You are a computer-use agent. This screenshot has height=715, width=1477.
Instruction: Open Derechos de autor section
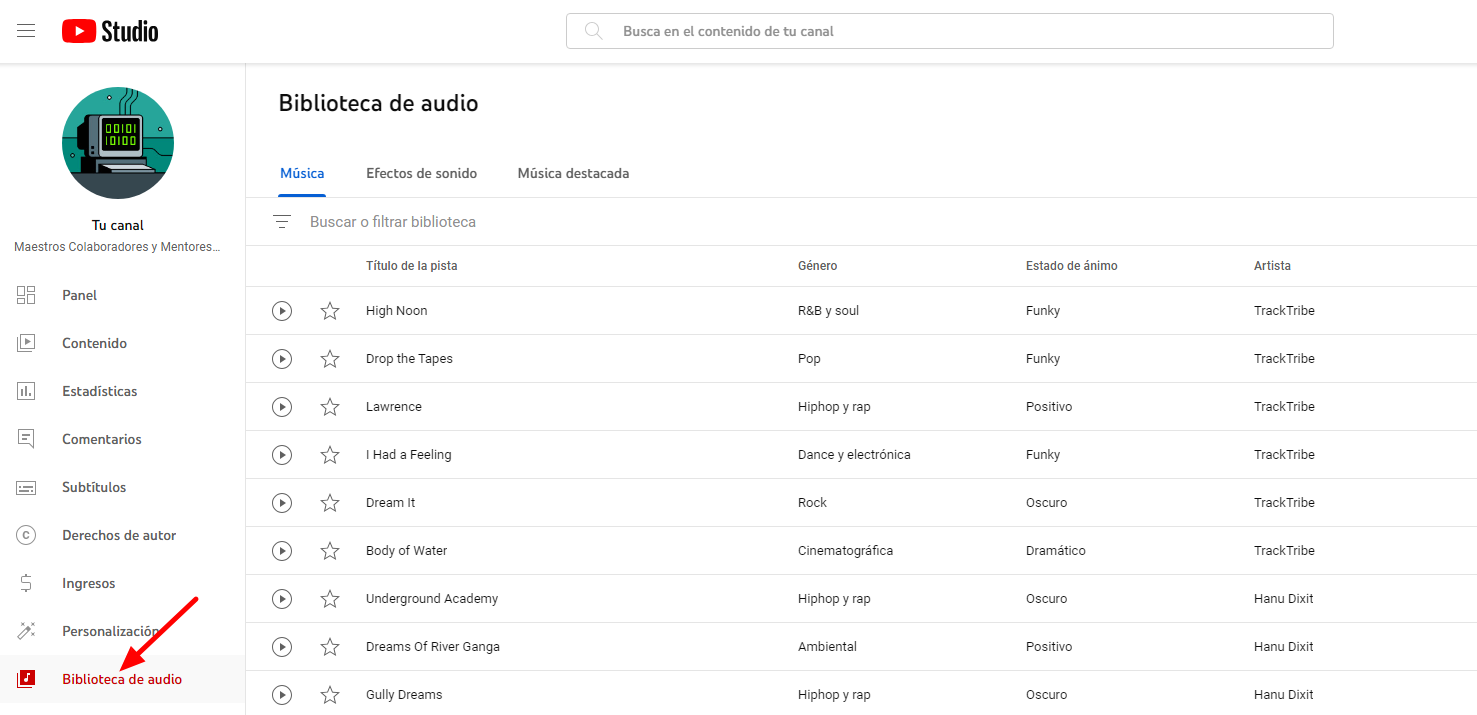coord(122,535)
